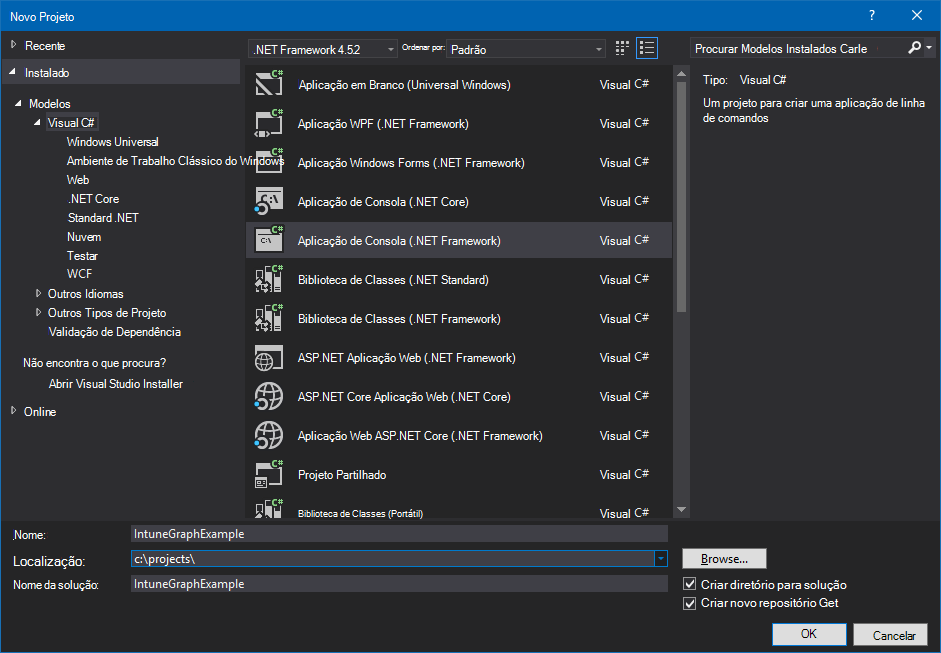Select the Standard .NET category
The height and width of the screenshot is (653, 941).
pos(103,218)
